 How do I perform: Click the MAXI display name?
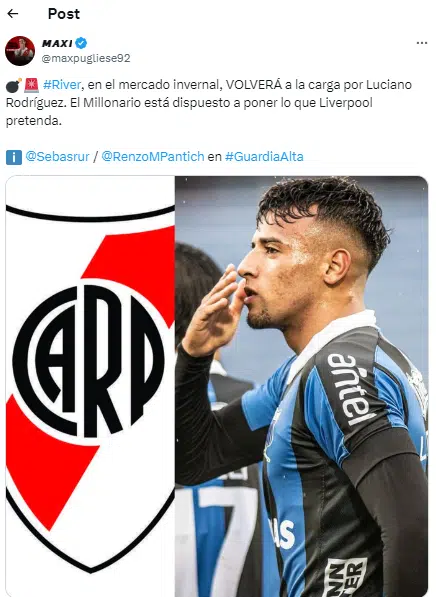[57, 43]
